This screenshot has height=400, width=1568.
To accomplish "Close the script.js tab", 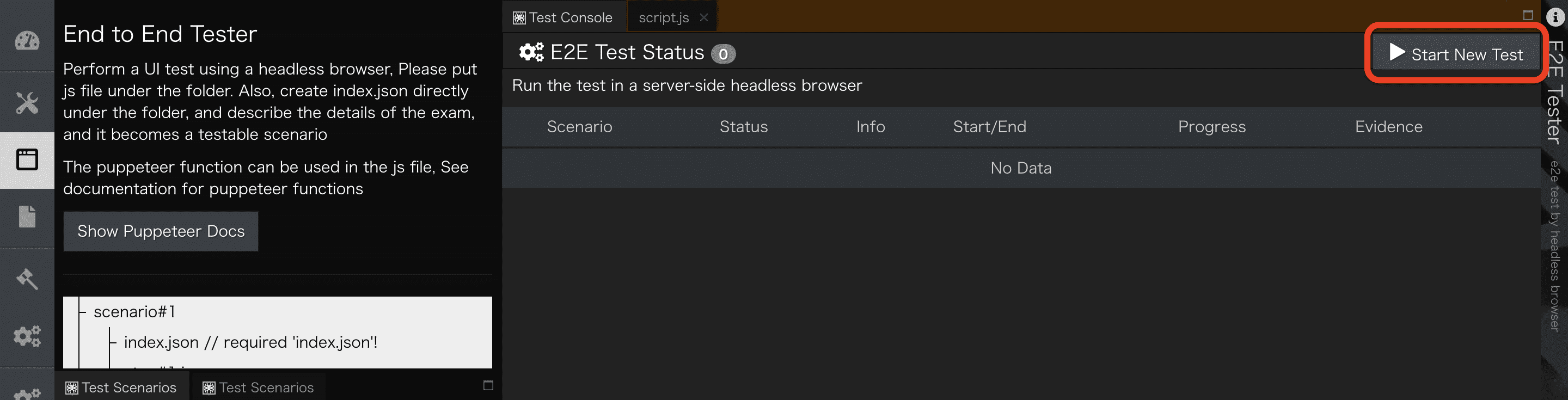I will (703, 17).
